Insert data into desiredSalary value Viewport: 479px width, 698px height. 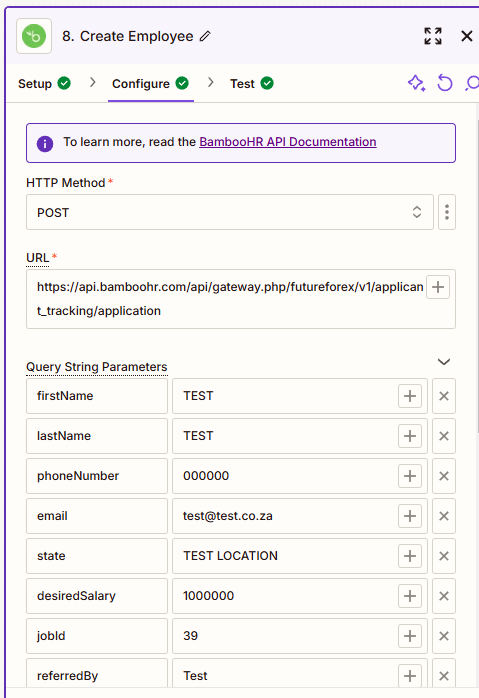pyautogui.click(x=410, y=596)
